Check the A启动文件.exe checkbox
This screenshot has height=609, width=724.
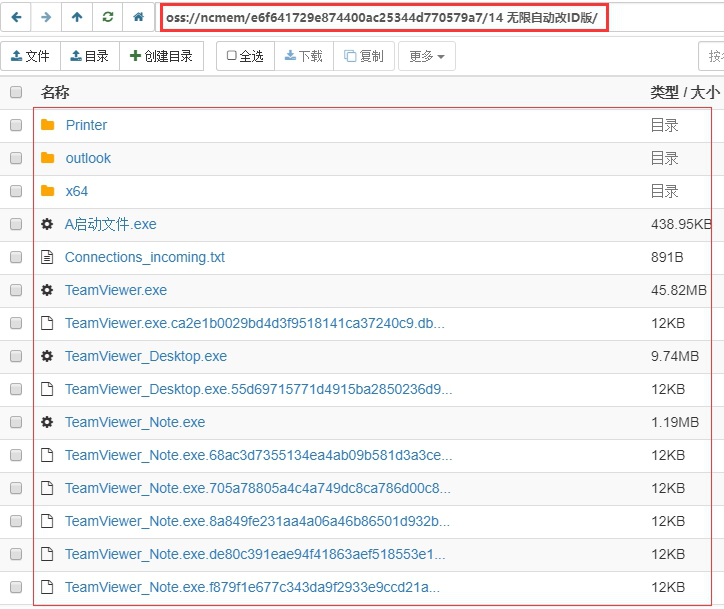[x=16, y=224]
